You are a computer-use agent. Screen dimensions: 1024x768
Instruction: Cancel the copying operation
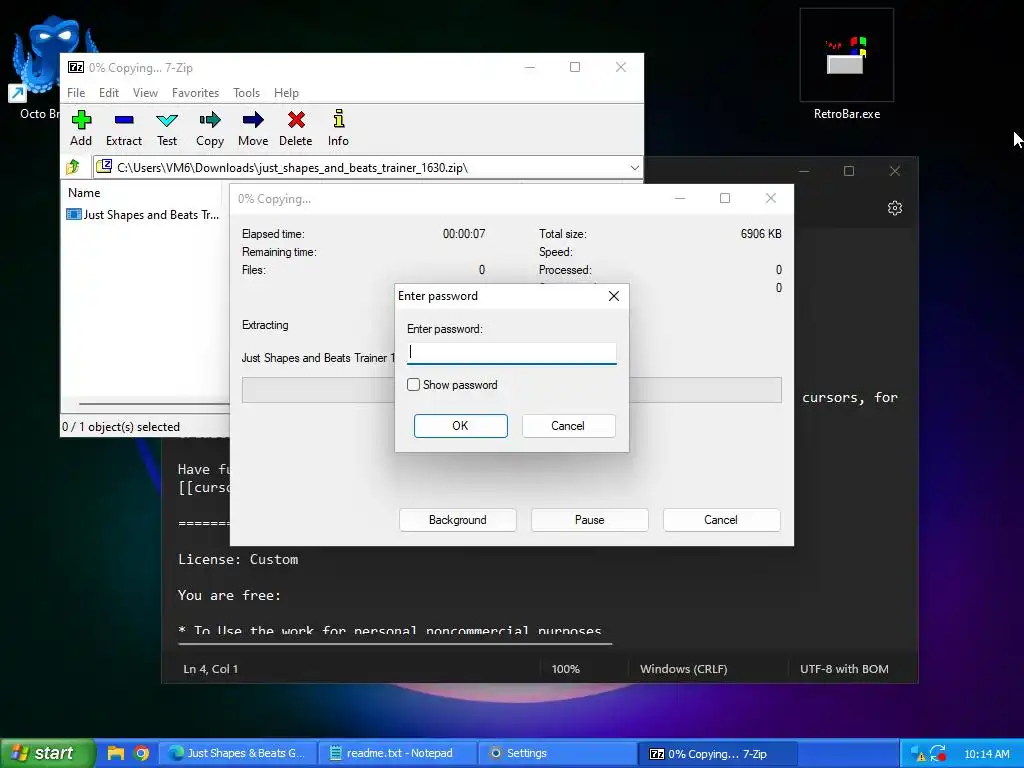[721, 520]
